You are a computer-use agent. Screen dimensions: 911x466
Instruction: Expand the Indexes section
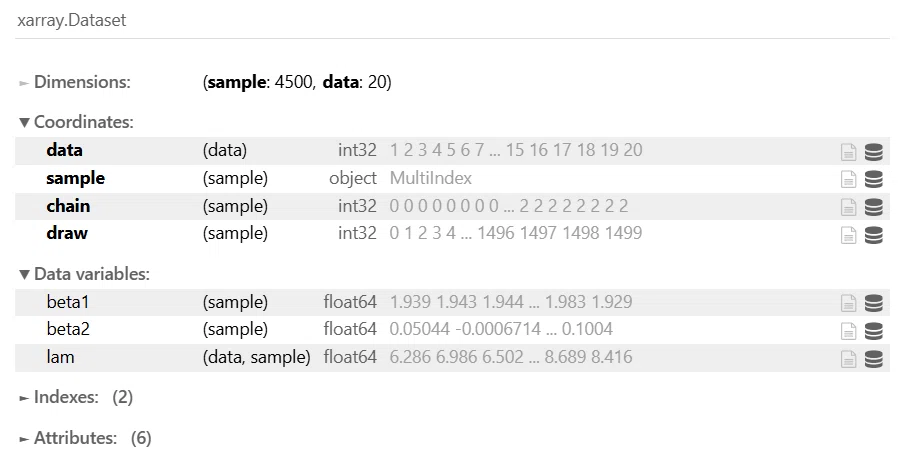[x=76, y=397]
